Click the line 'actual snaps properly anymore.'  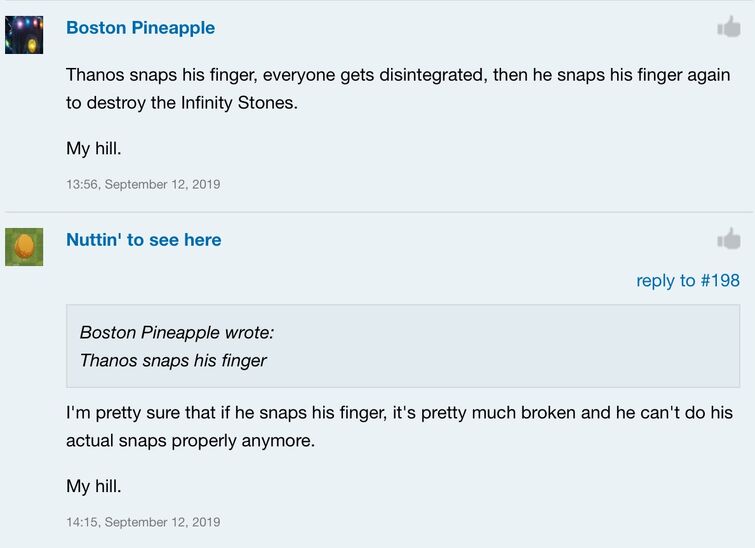[191, 441]
